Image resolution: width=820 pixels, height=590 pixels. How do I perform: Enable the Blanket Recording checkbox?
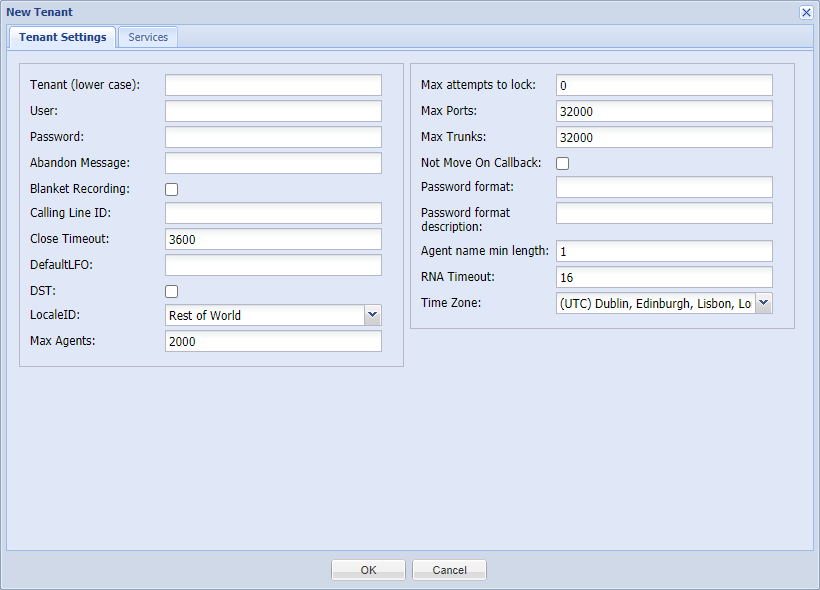coord(172,189)
